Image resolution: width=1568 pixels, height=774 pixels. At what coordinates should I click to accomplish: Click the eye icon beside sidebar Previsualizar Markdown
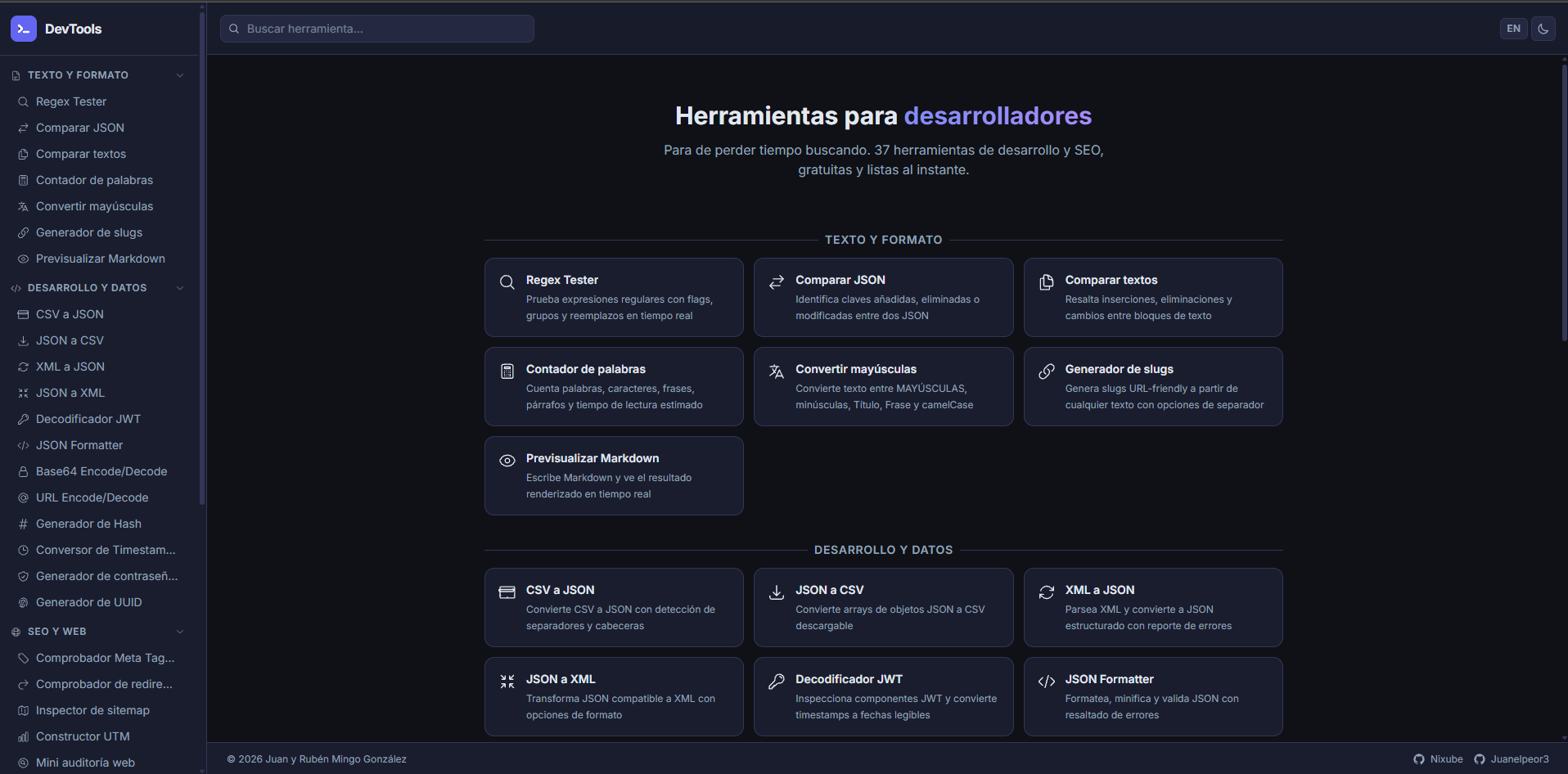tap(23, 259)
